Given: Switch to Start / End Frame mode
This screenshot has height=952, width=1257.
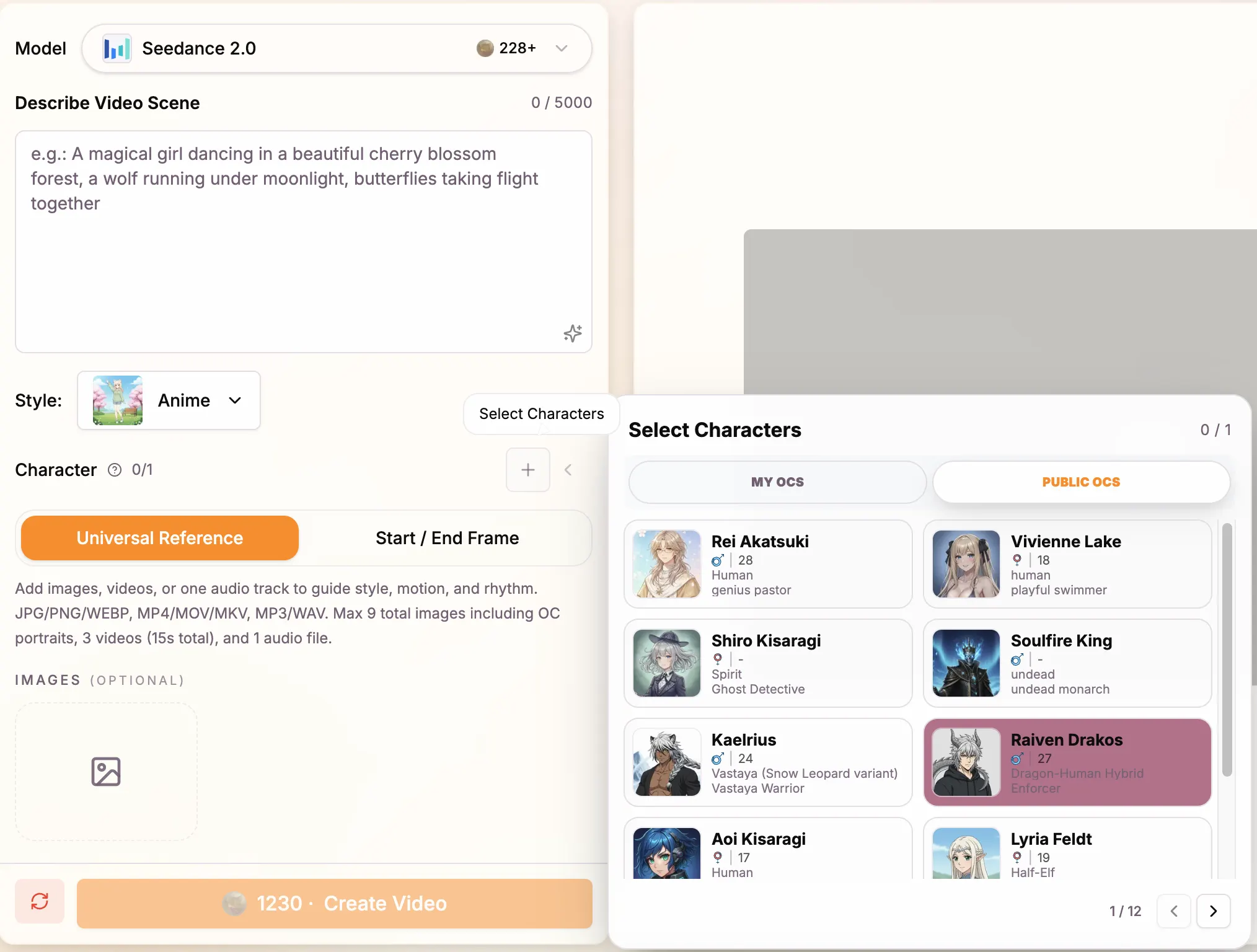Looking at the screenshot, I should pyautogui.click(x=447, y=538).
